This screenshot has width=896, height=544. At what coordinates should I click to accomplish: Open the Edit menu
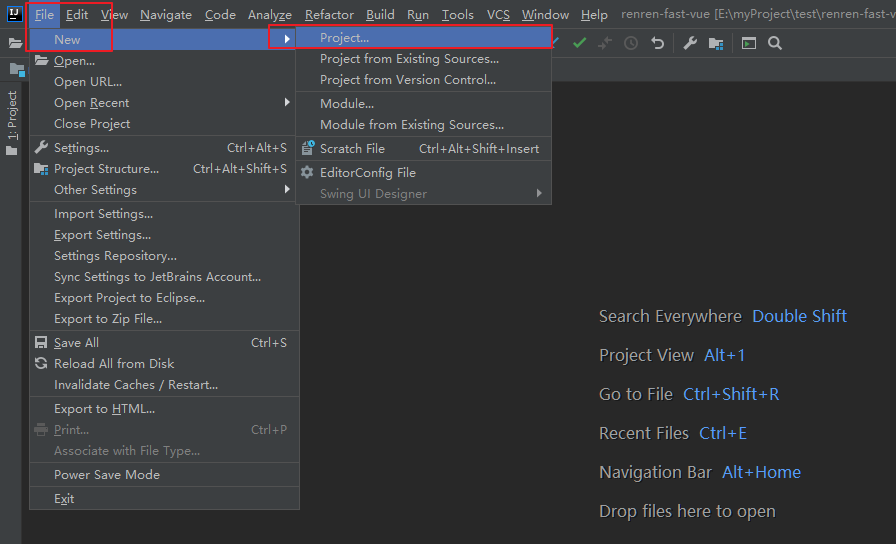pyautogui.click(x=77, y=15)
